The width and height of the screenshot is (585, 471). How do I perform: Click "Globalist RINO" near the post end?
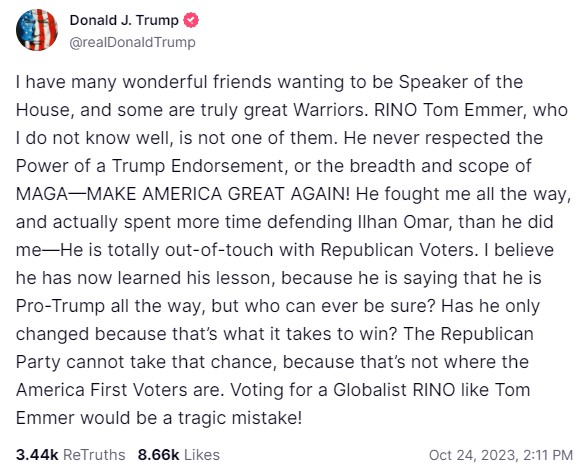click(394, 390)
